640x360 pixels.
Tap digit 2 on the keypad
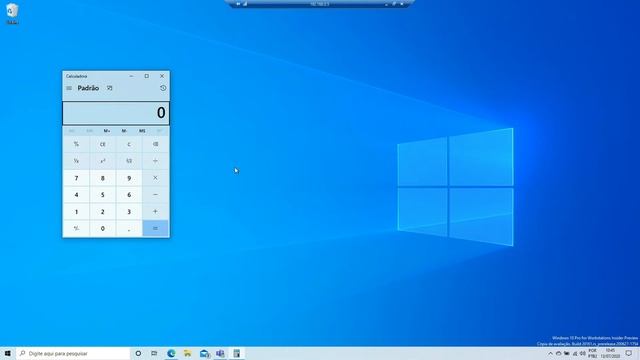click(x=102, y=211)
